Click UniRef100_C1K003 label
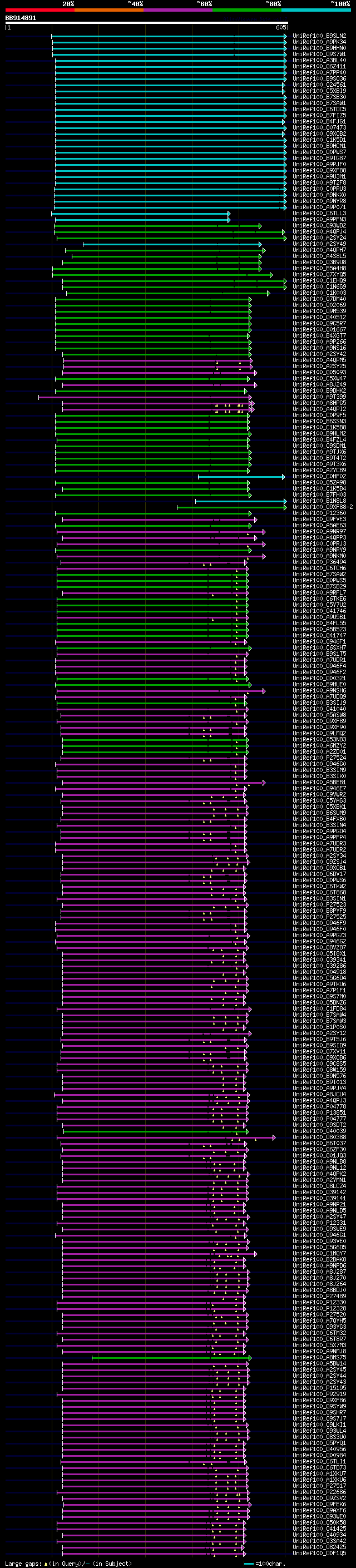The image size is (356, 1568). [319, 293]
